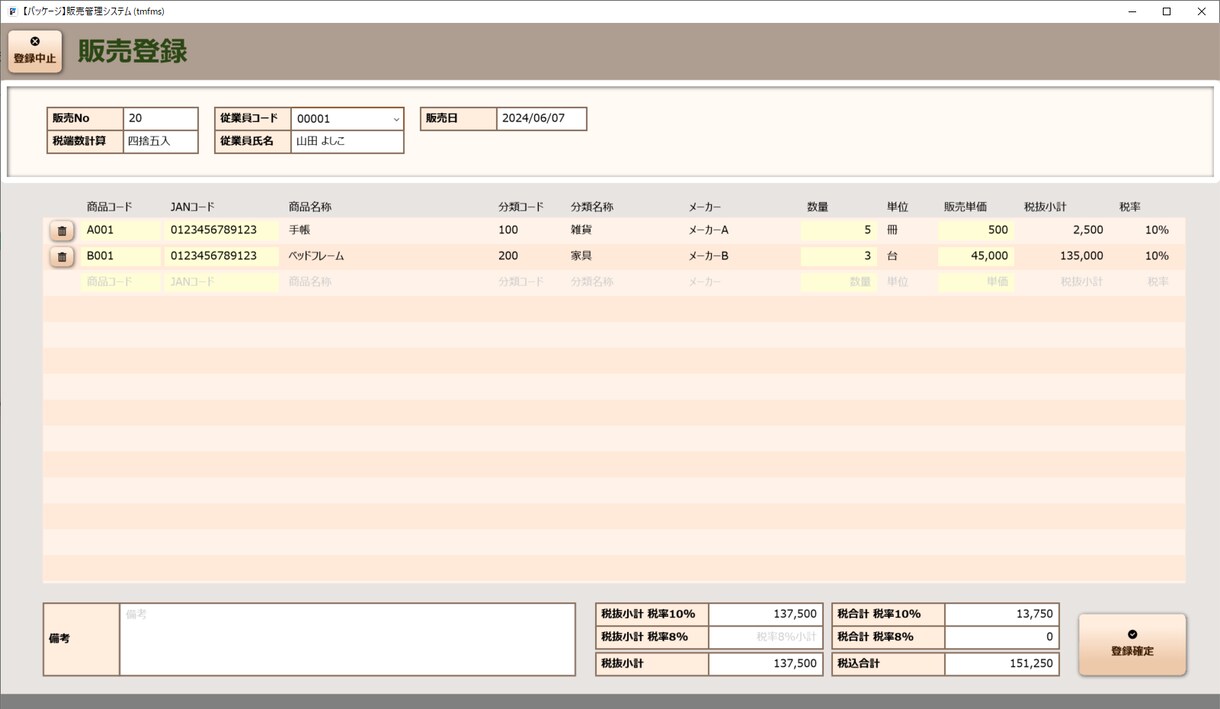
Task: Click JAN code cell in ベッドフレーム row
Action: [222, 256]
